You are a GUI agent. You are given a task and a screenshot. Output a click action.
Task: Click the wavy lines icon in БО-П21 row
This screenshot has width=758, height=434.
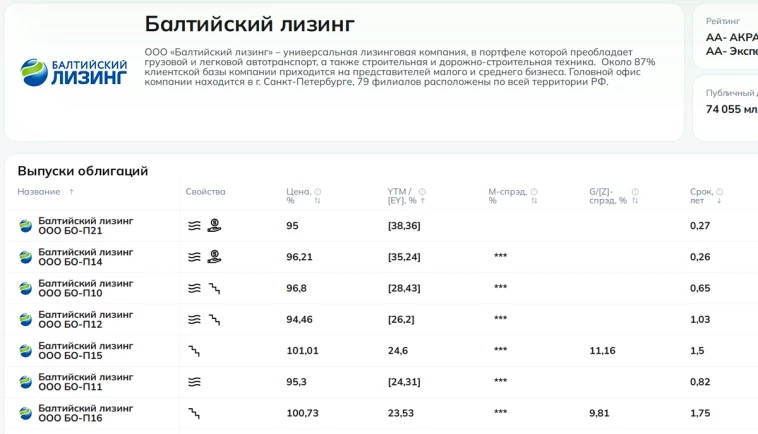click(194, 226)
